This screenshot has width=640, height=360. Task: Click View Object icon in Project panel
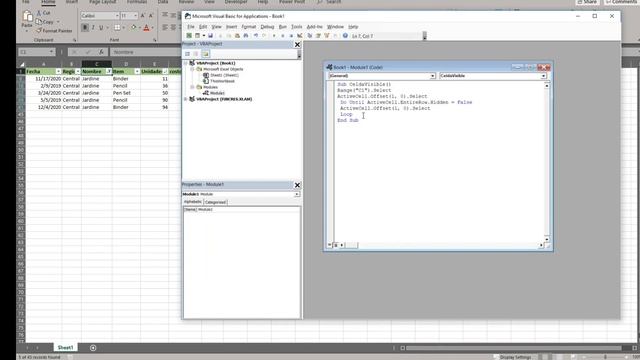tap(196, 54)
